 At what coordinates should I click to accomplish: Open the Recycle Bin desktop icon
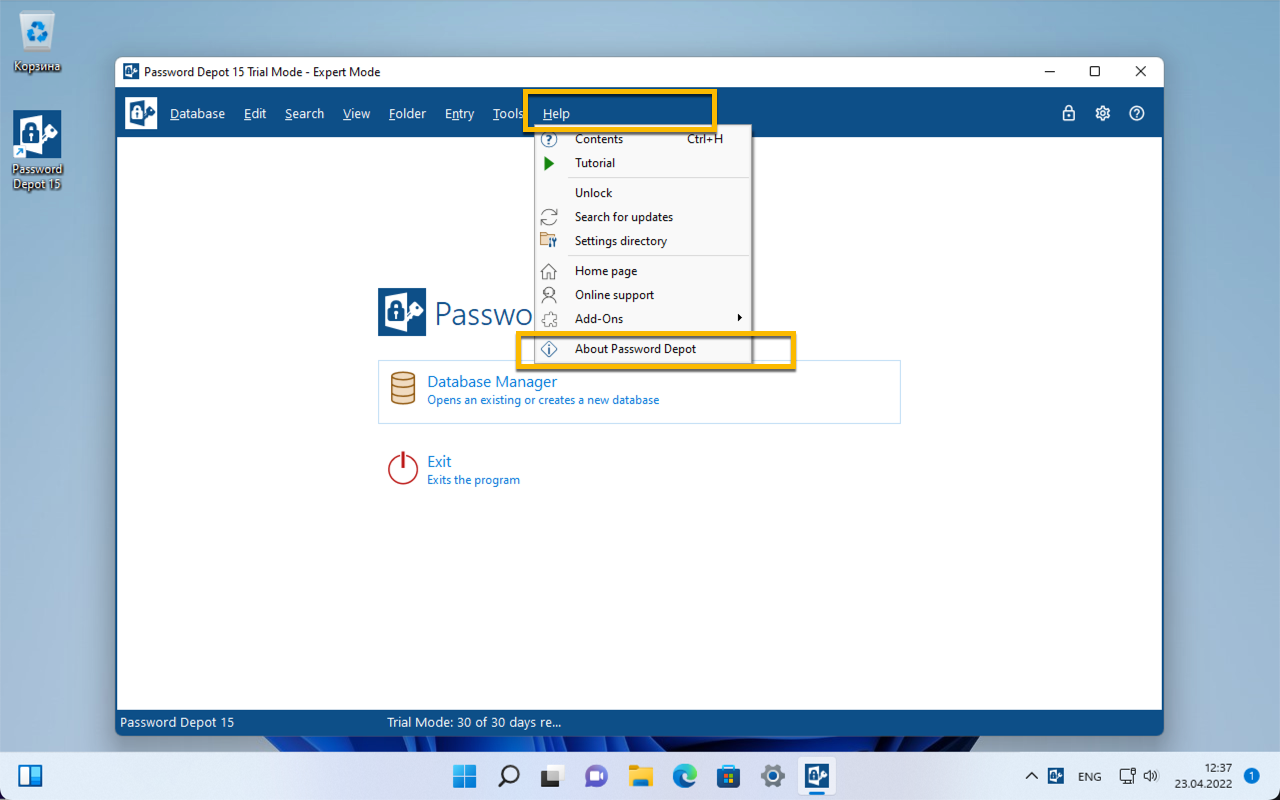37,43
